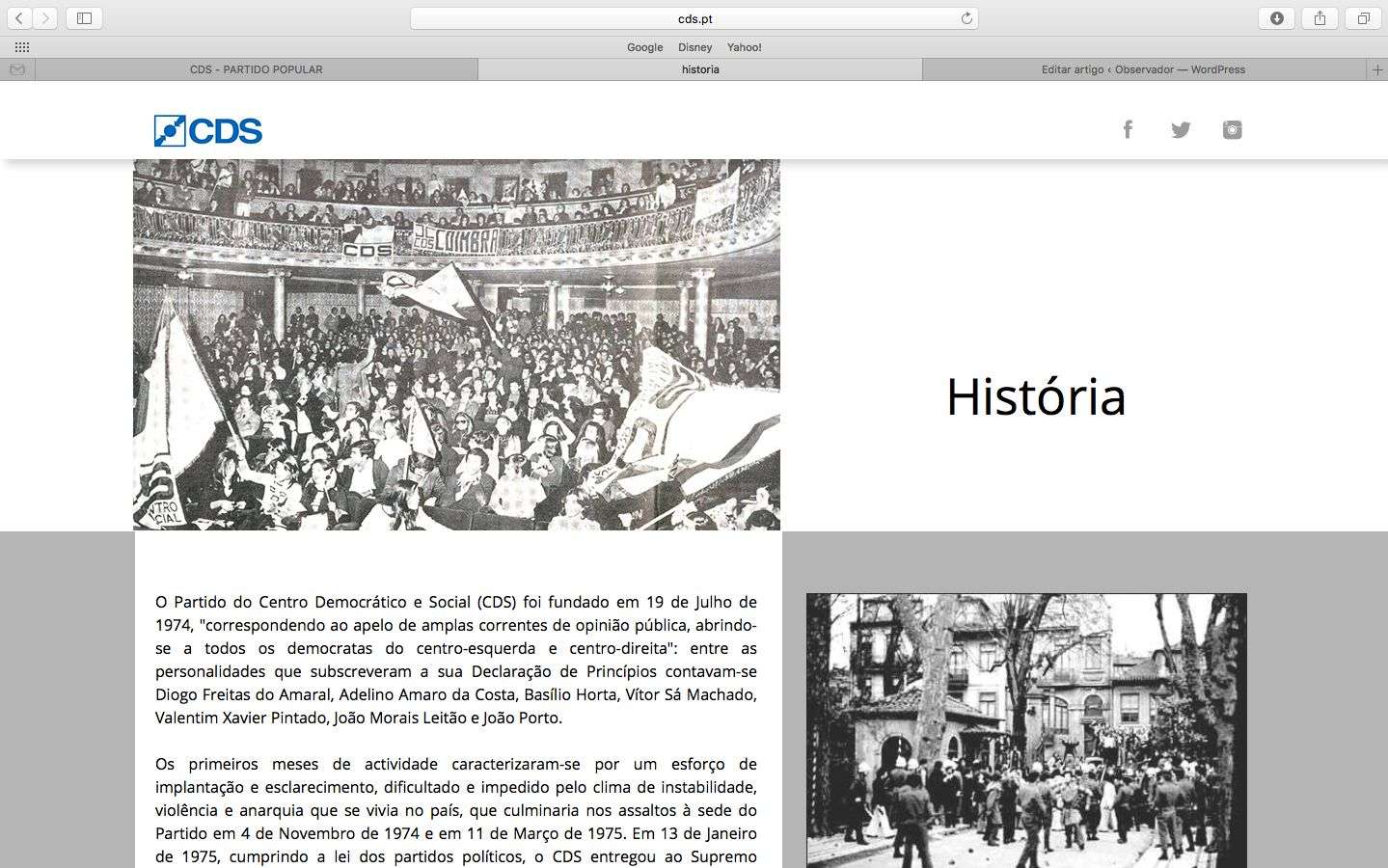
Task: Open the Disney favorites bookmark
Action: pos(694,47)
